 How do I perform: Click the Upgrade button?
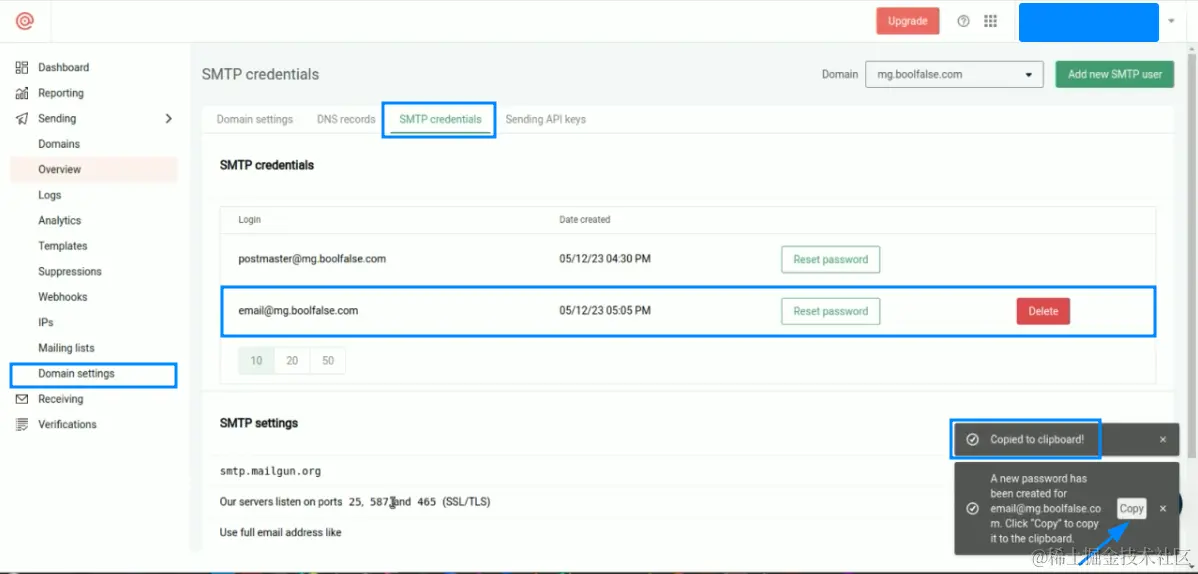(x=908, y=21)
